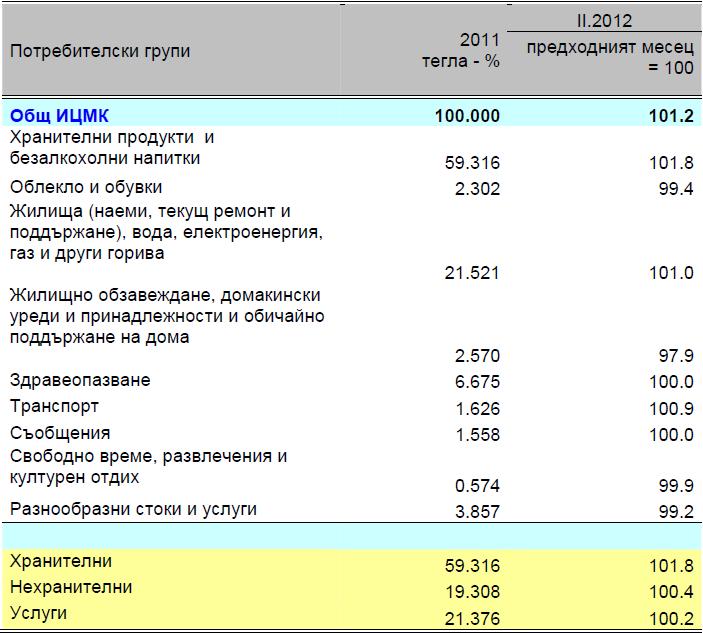Select the index value 97.9

click(676, 356)
